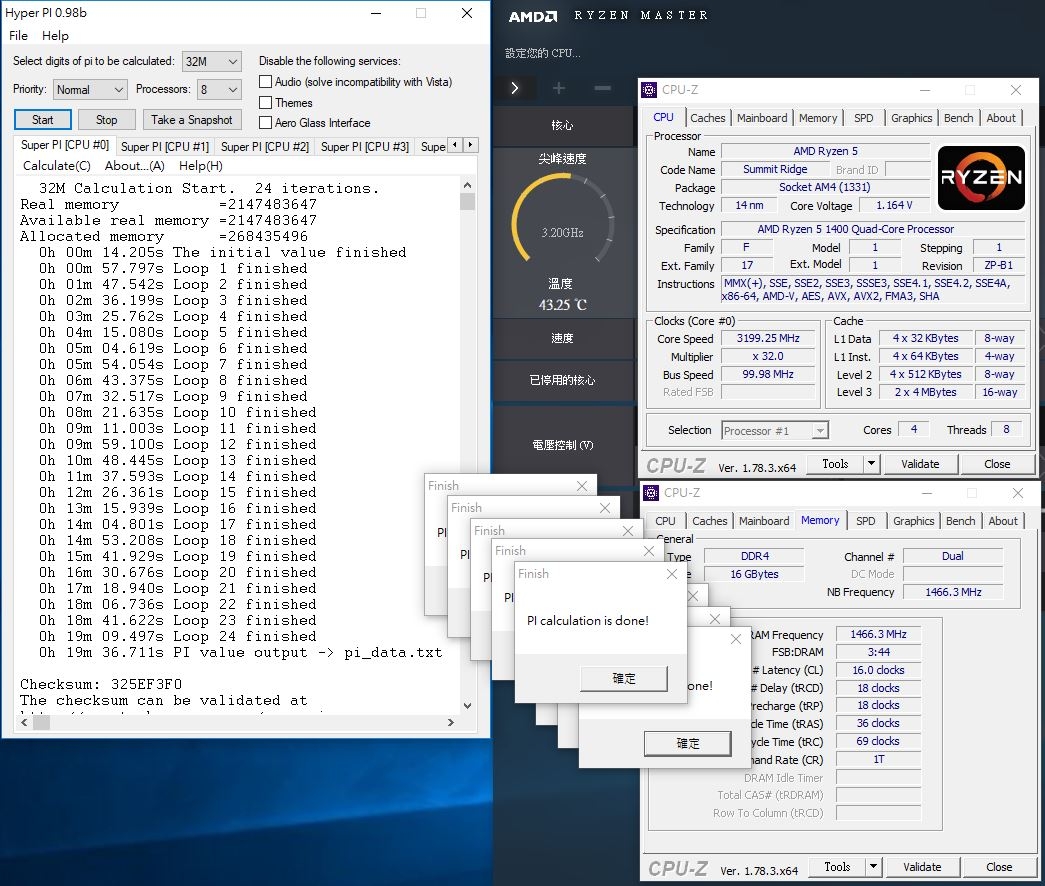Screen dimensions: 1045x886
Task: Enable the Audio service checkbox
Action: pyautogui.click(x=265, y=81)
